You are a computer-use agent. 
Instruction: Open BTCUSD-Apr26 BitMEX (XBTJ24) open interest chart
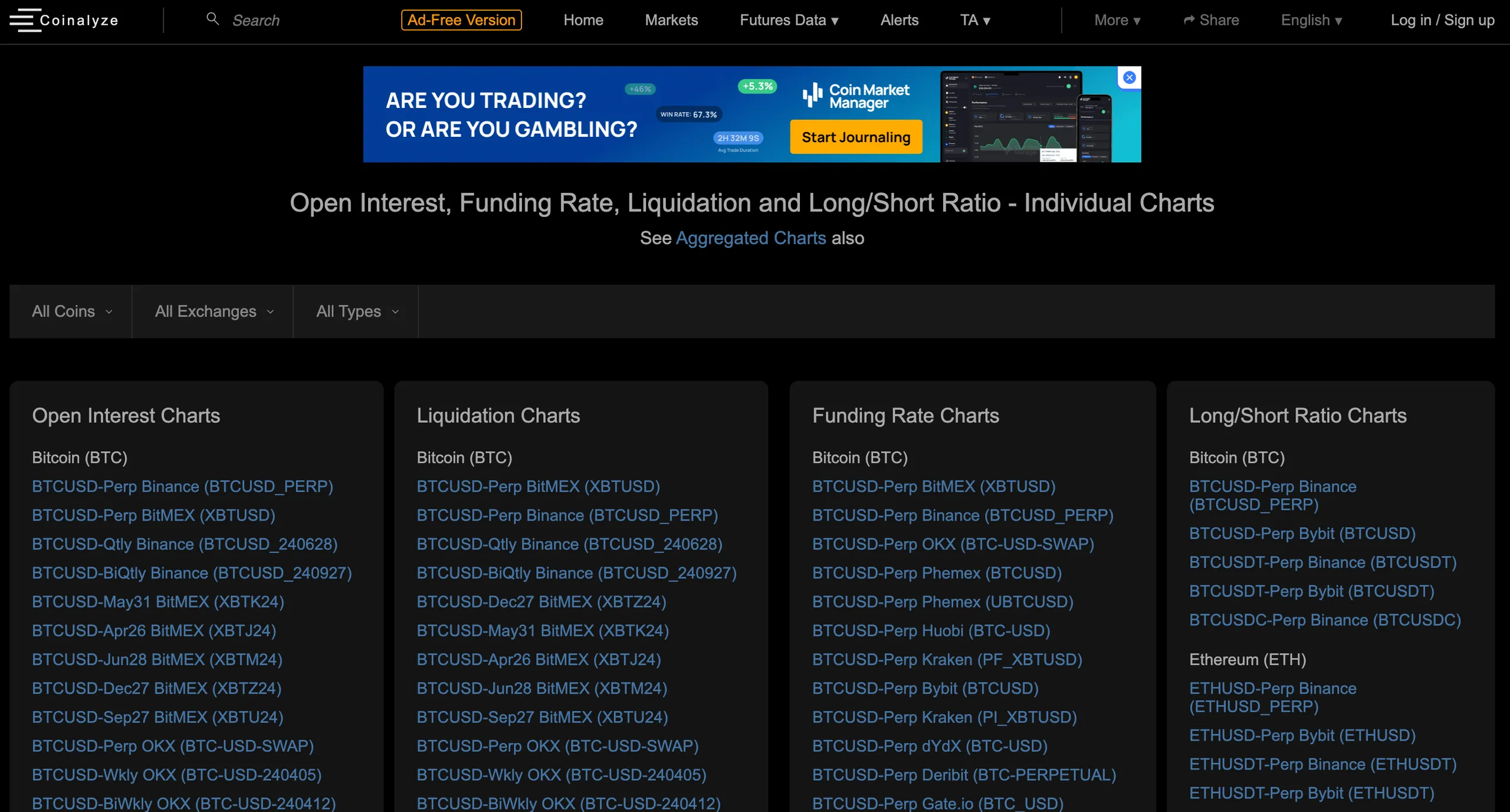154,631
